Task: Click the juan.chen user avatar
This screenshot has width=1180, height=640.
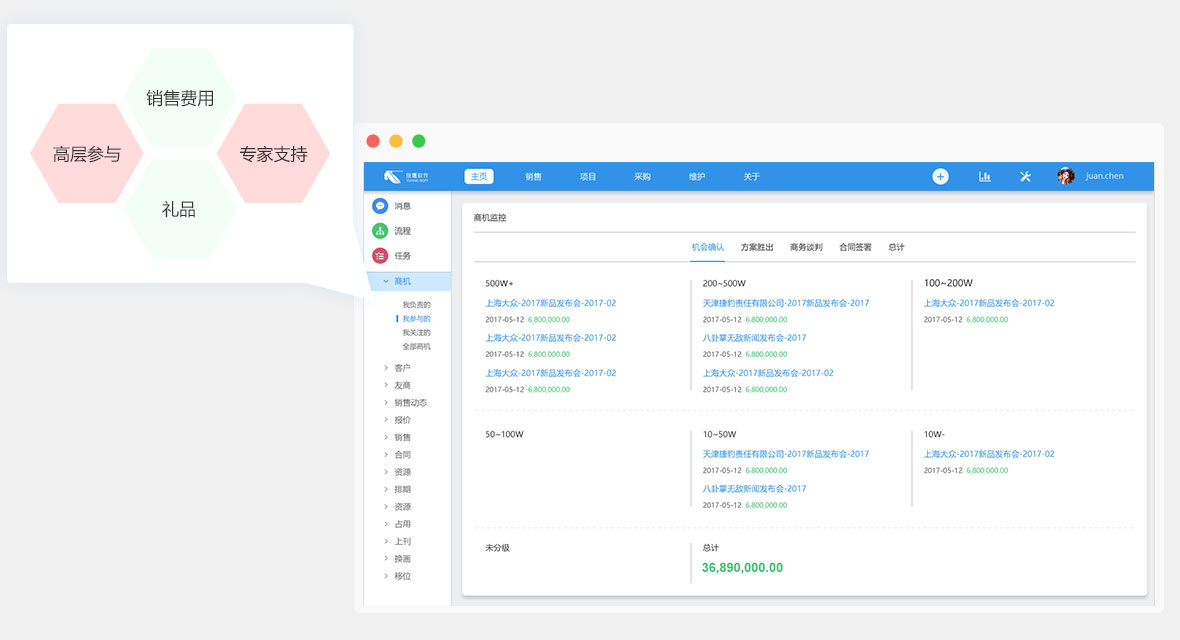Action: [1066, 177]
